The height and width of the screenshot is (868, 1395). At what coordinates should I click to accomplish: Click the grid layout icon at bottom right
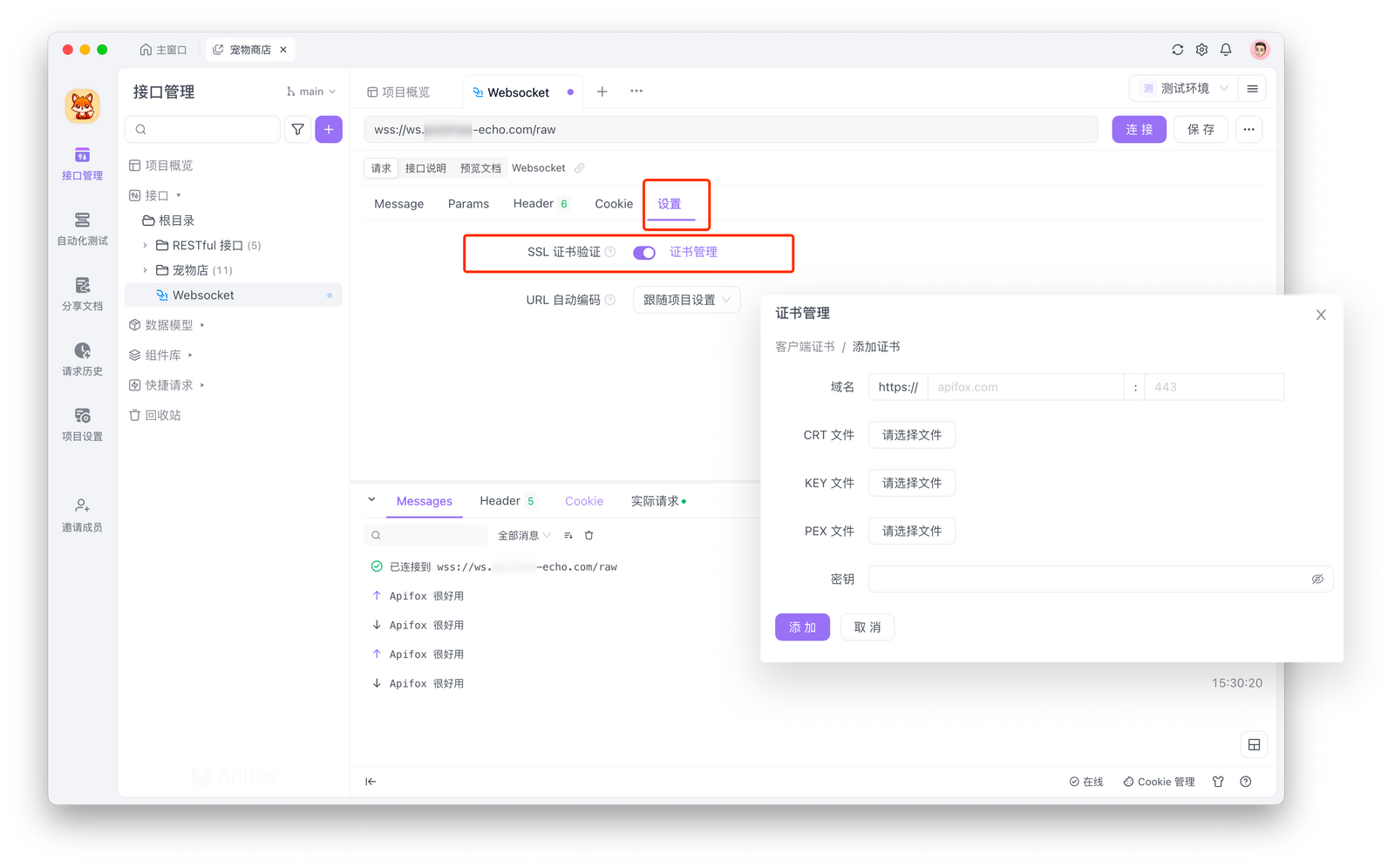(1255, 744)
